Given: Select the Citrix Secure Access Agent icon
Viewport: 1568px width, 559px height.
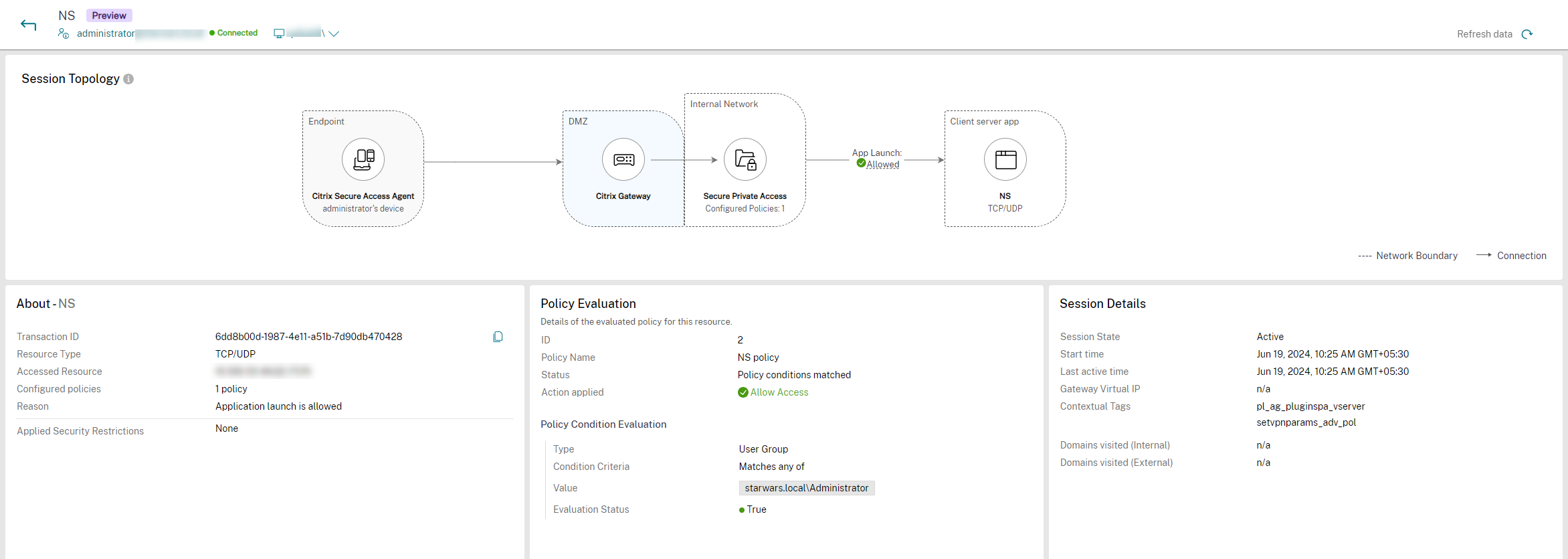Looking at the screenshot, I should (363, 159).
